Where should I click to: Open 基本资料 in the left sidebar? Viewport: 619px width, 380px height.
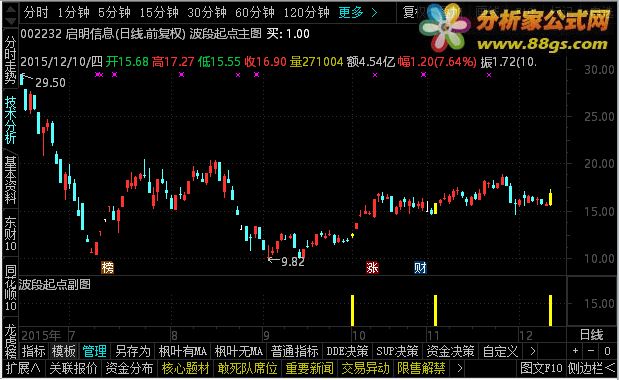tap(10, 180)
